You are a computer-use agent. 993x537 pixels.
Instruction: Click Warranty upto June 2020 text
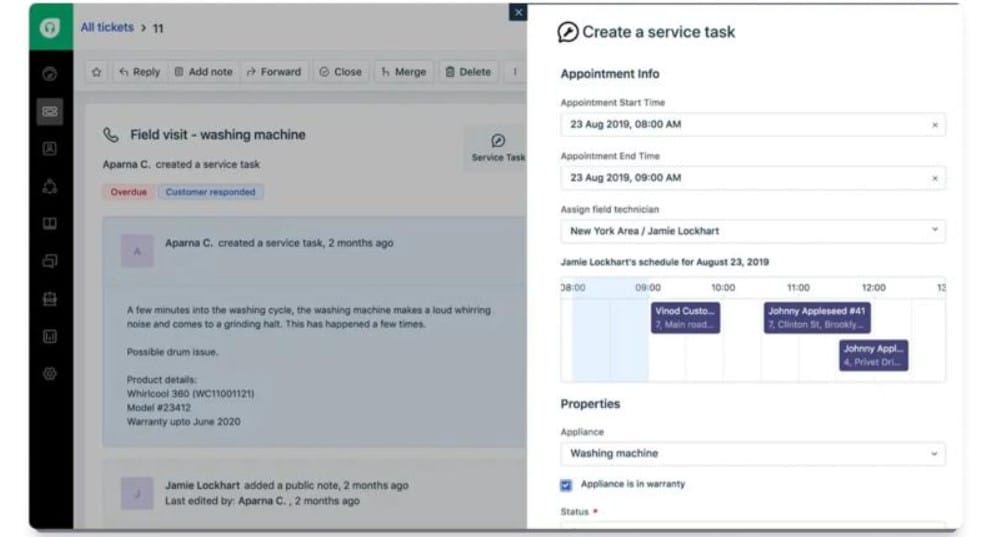184,422
